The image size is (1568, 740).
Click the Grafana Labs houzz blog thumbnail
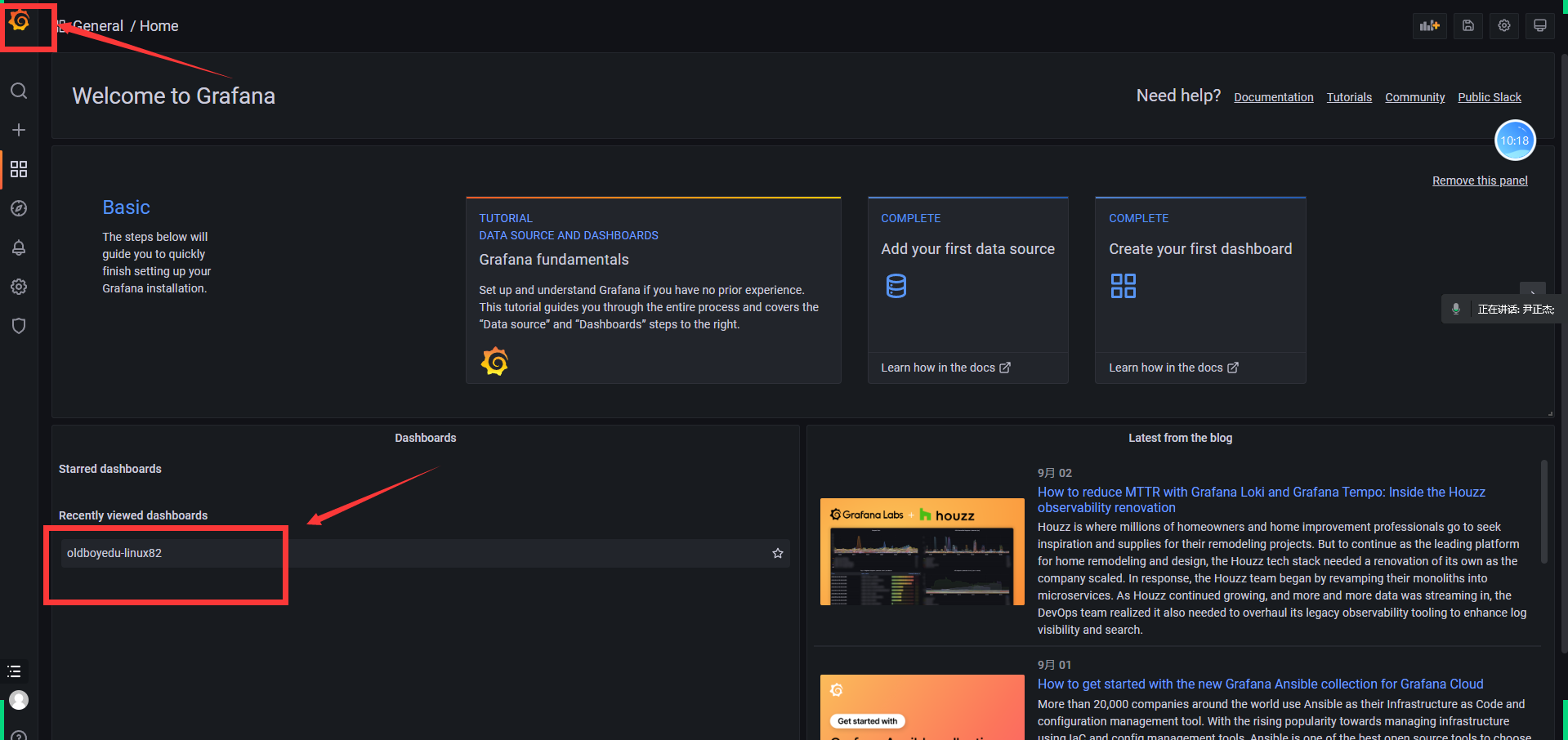[922, 551]
